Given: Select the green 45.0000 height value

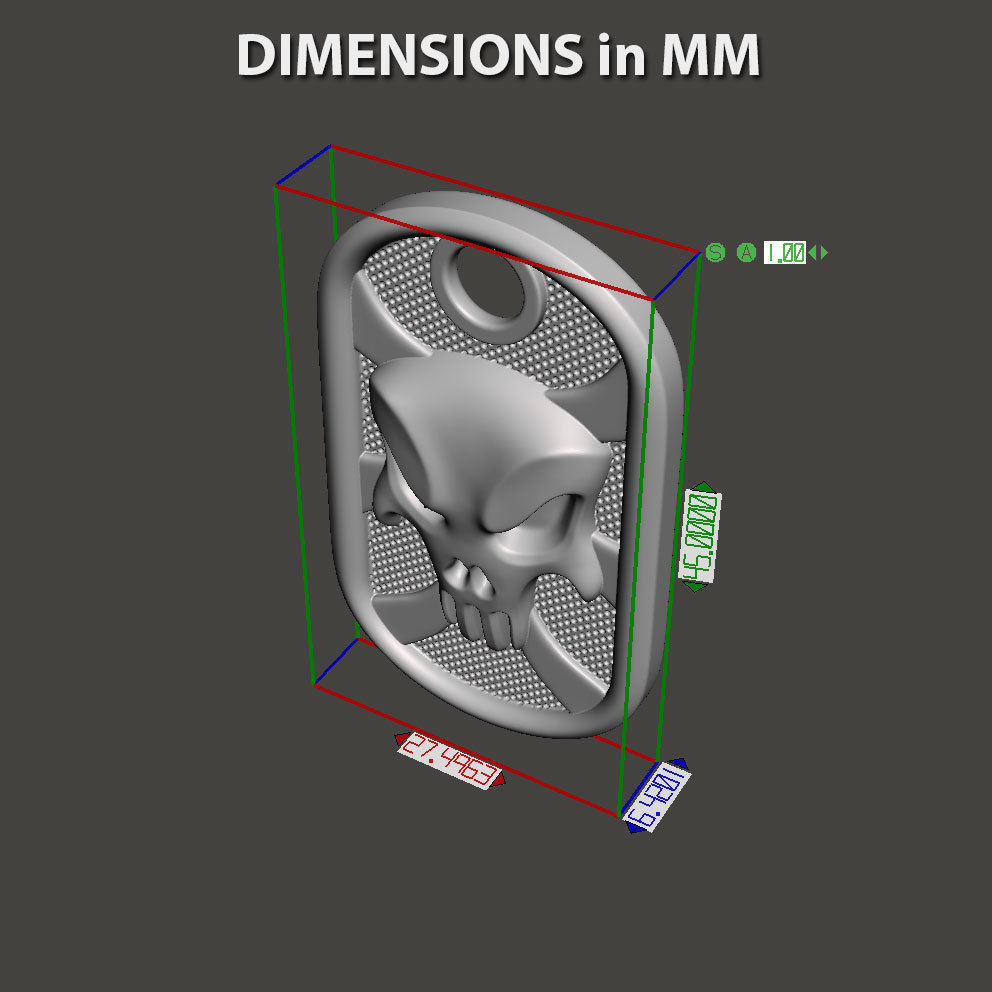Looking at the screenshot, I should (700, 535).
